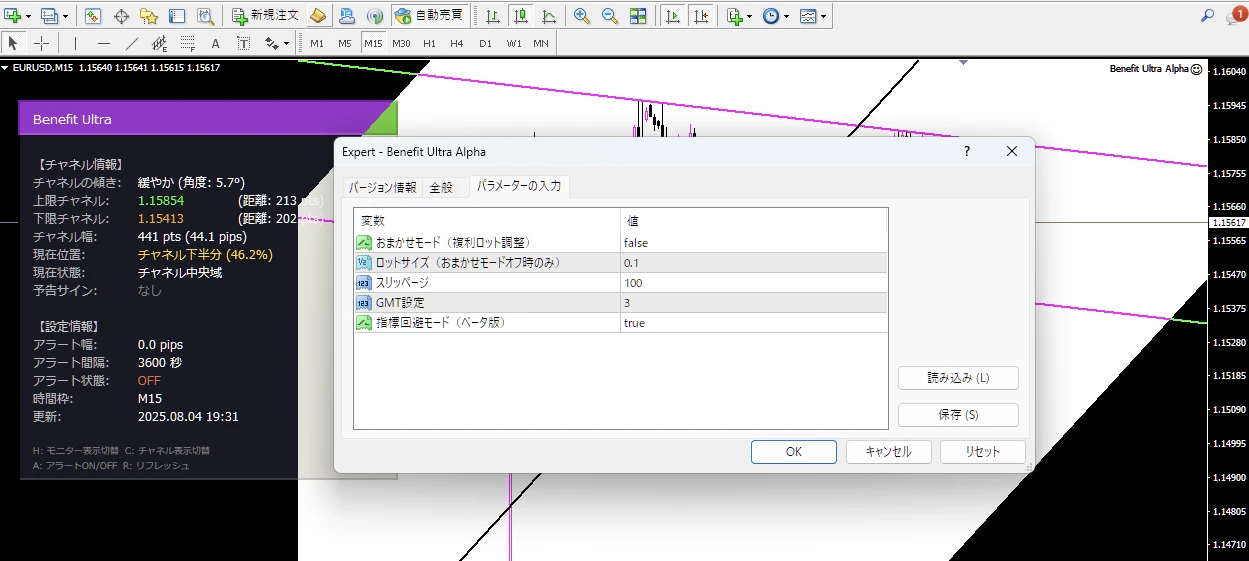Open the 全般 tab
This screenshot has width=1249, height=561.
[441, 187]
